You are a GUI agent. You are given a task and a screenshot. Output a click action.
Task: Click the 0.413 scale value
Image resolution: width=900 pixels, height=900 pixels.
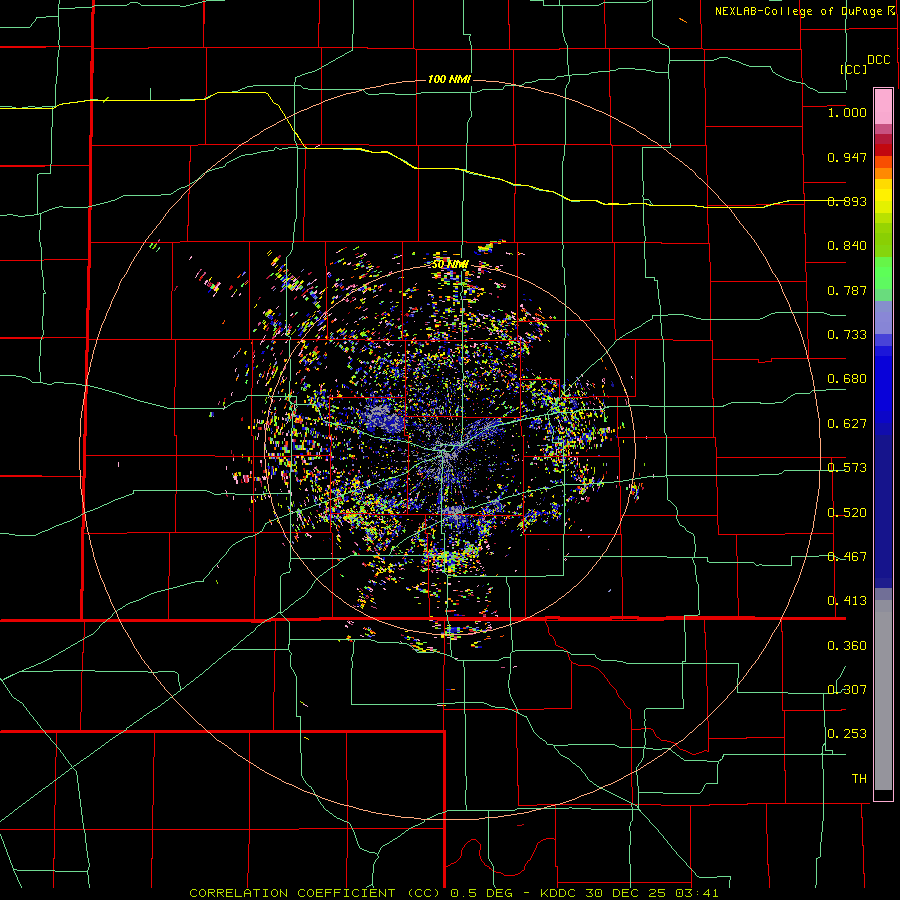(847, 601)
